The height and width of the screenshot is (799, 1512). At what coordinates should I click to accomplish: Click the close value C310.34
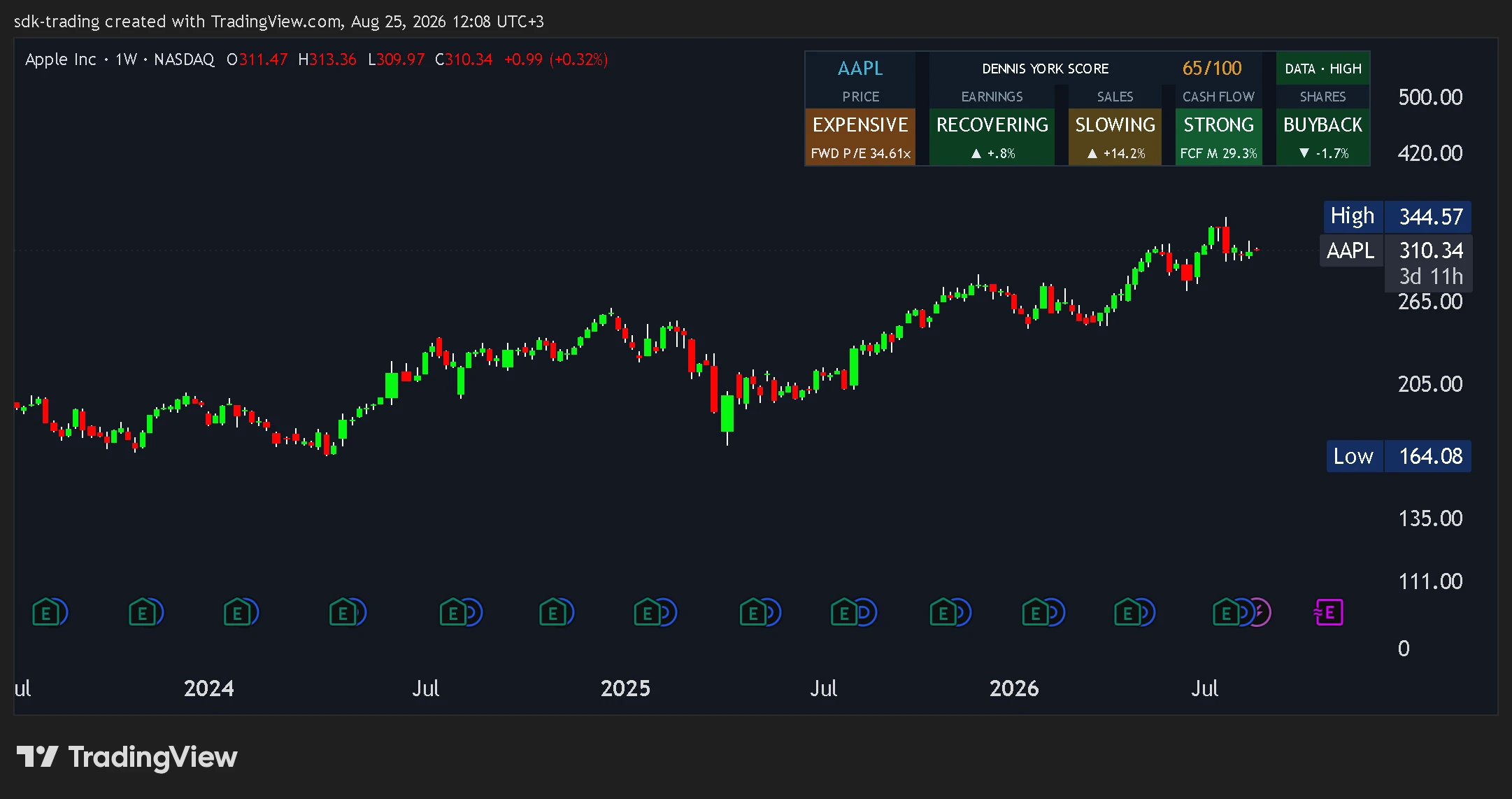click(x=463, y=59)
